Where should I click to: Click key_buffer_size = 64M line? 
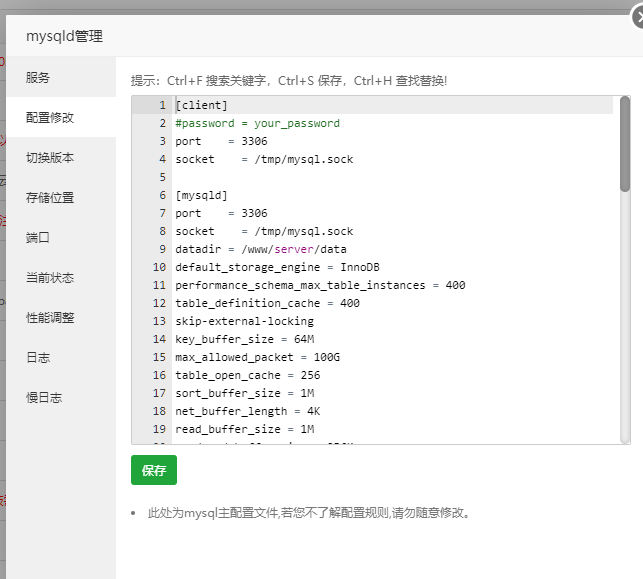[244, 340]
